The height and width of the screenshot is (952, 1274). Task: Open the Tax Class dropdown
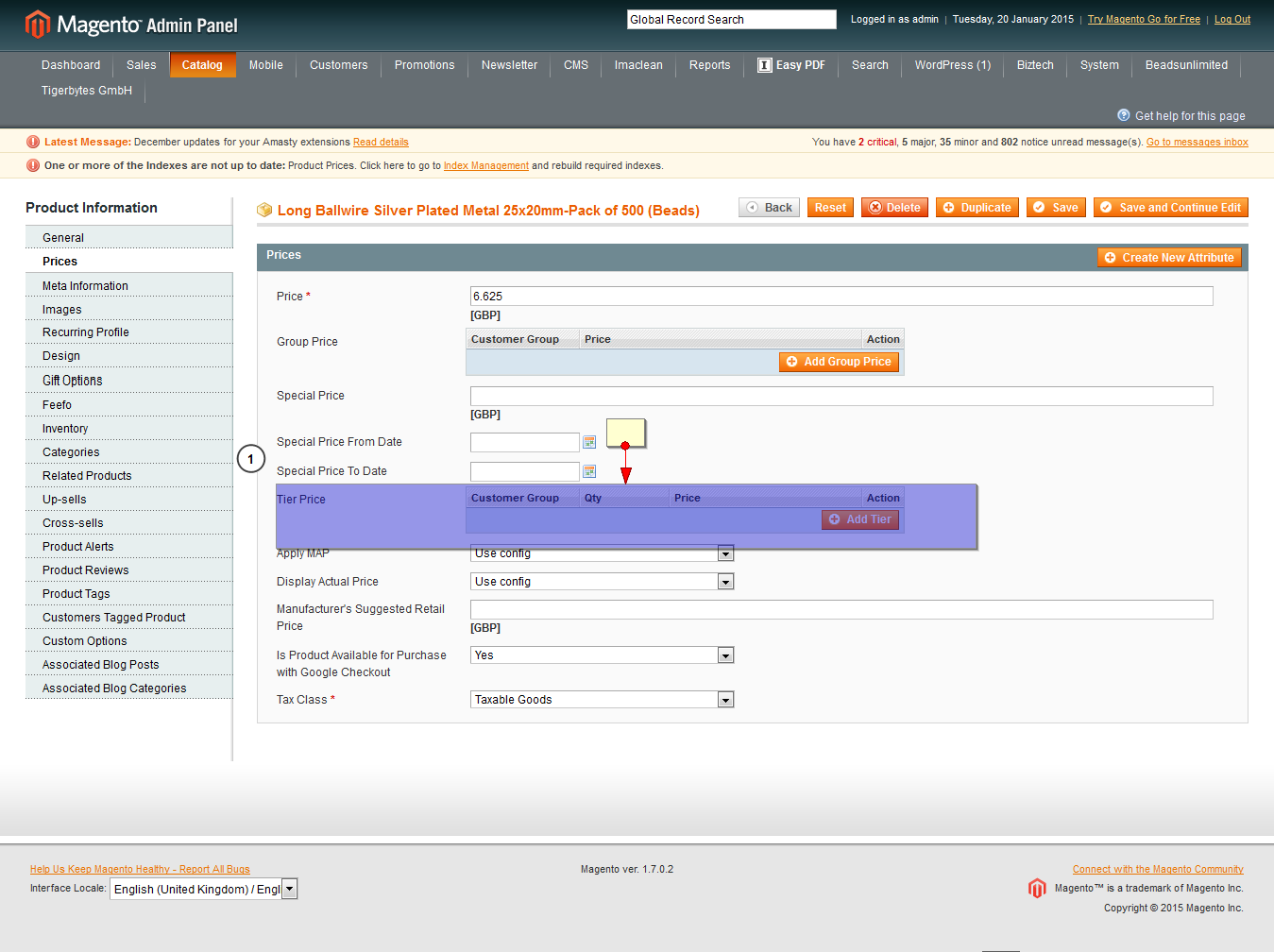pyautogui.click(x=725, y=700)
